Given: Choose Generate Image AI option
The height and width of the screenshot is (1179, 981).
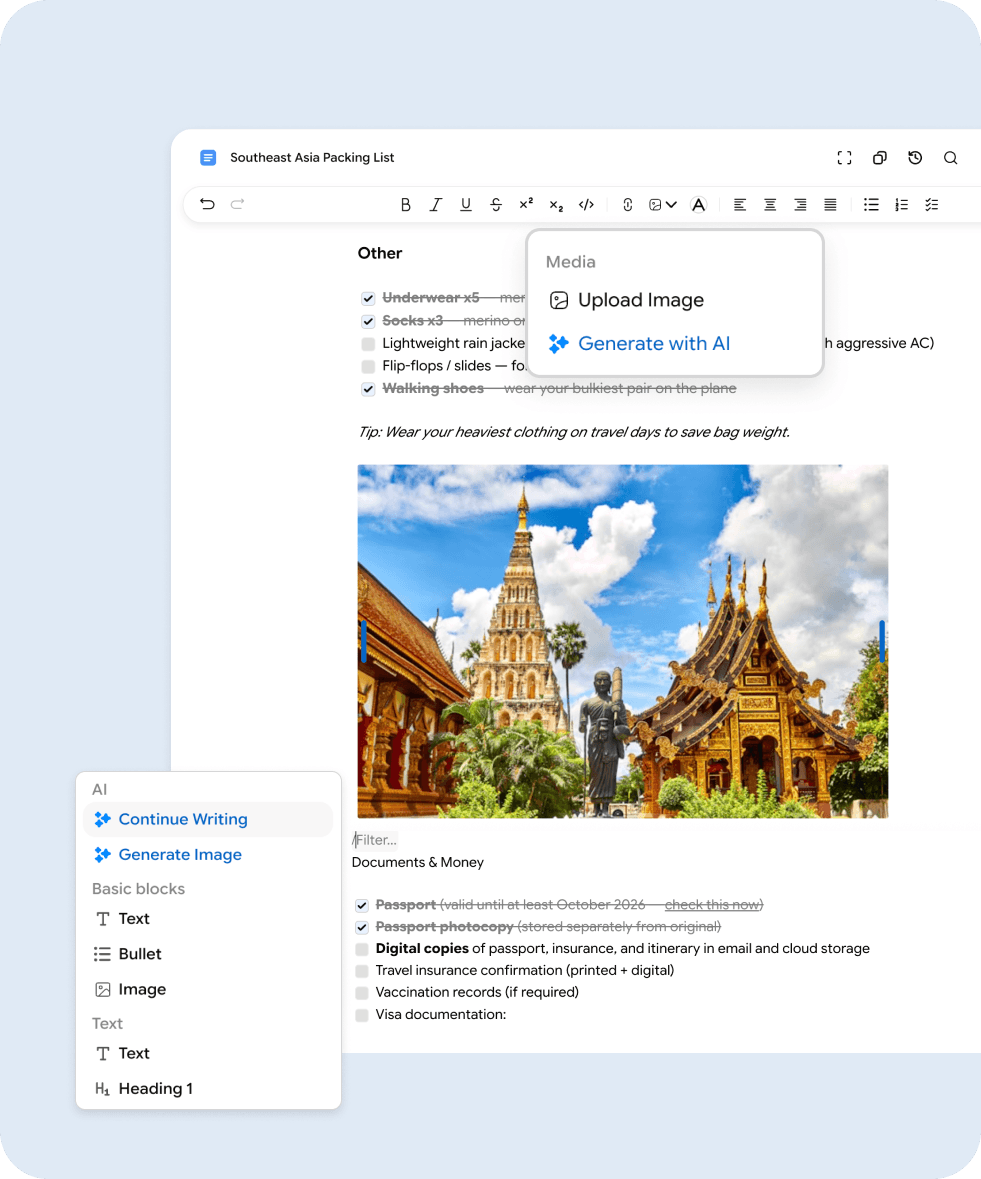Looking at the screenshot, I should pos(208,854).
